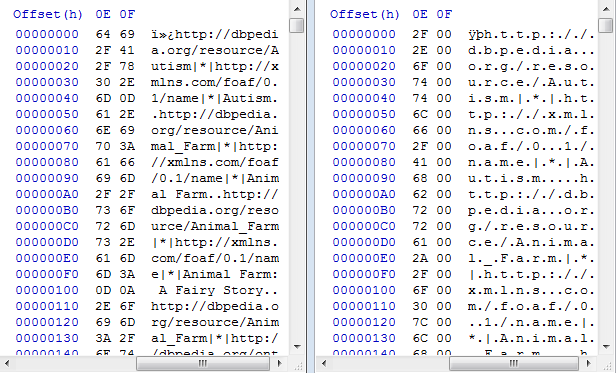Select offset 00000040 in the left pane
The height and width of the screenshot is (373, 616).
(47, 98)
